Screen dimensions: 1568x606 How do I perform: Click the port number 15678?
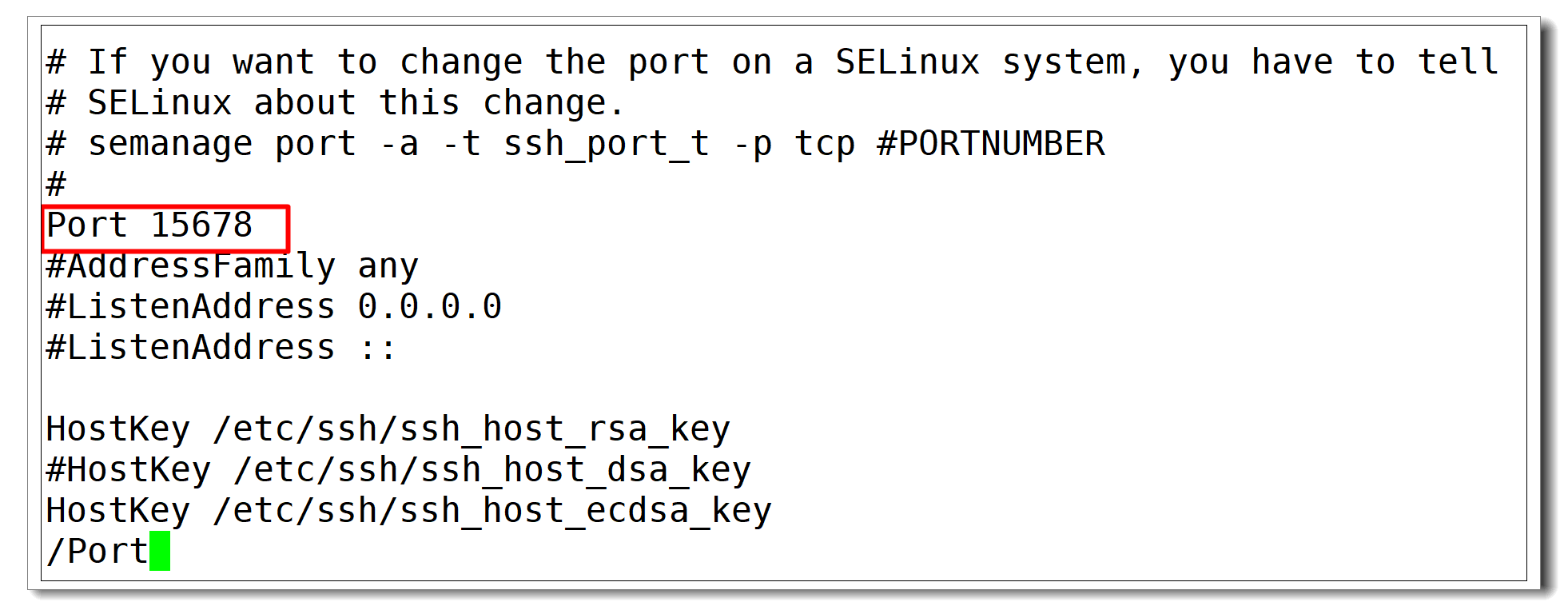coord(201,225)
